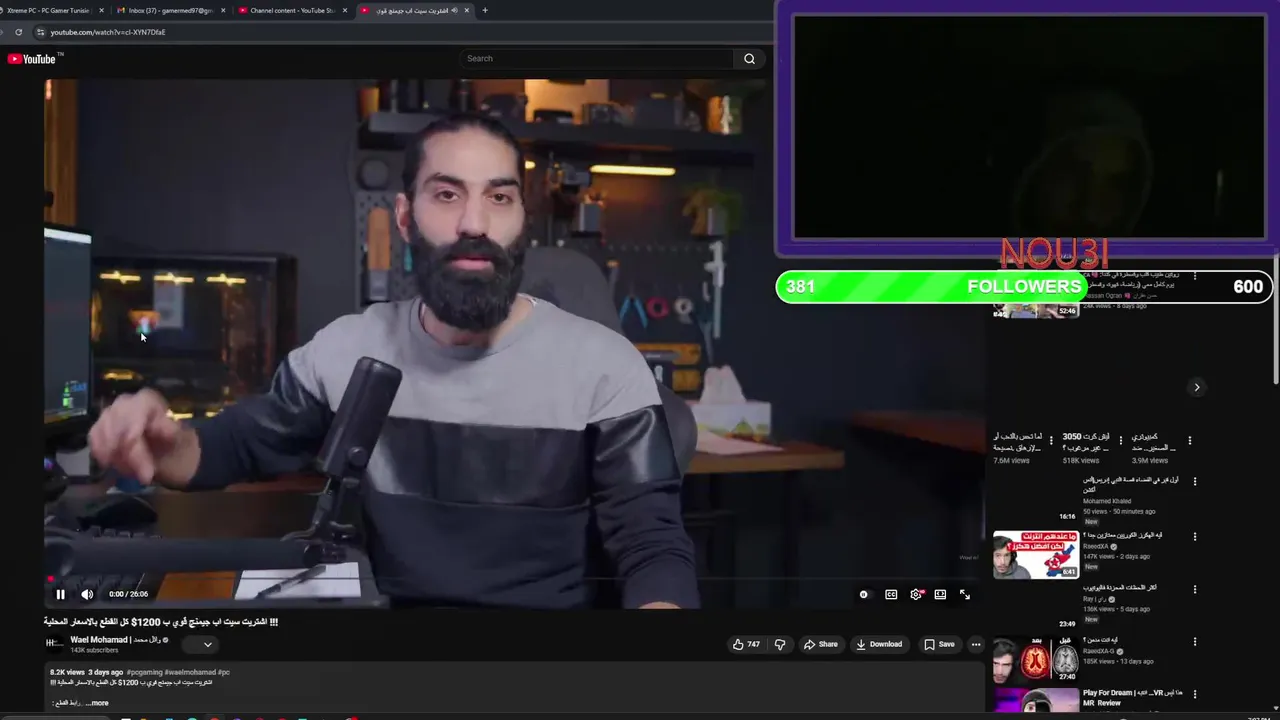Mute the video with the speaker icon
1280x720 pixels.
(x=87, y=594)
